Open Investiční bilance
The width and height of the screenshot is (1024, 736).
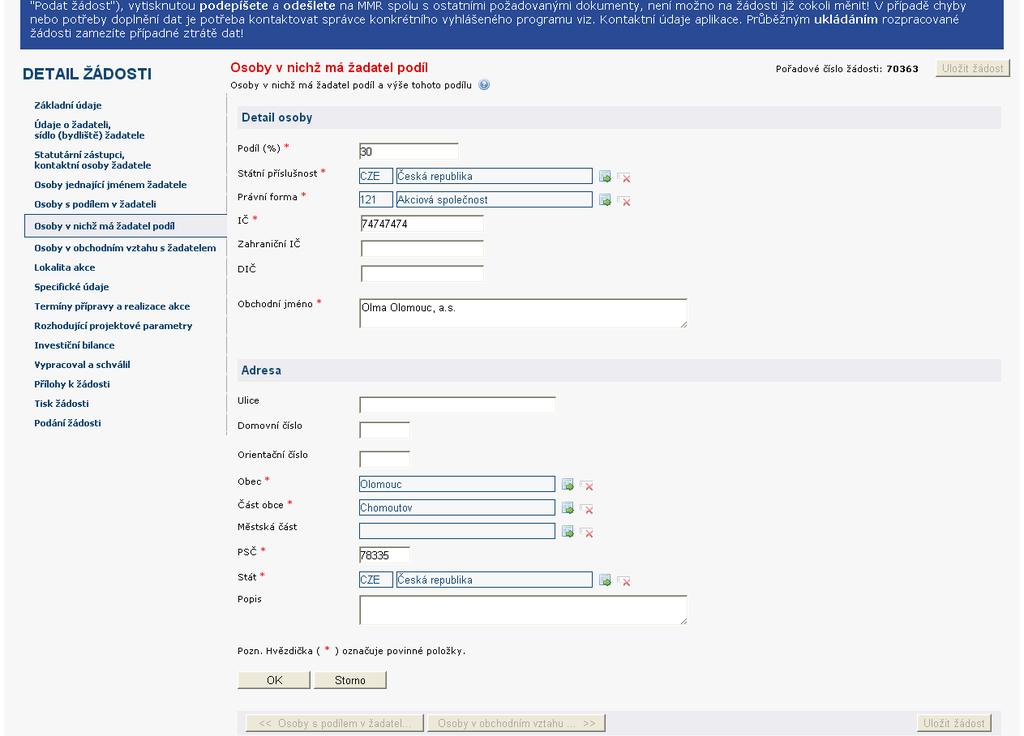point(74,345)
